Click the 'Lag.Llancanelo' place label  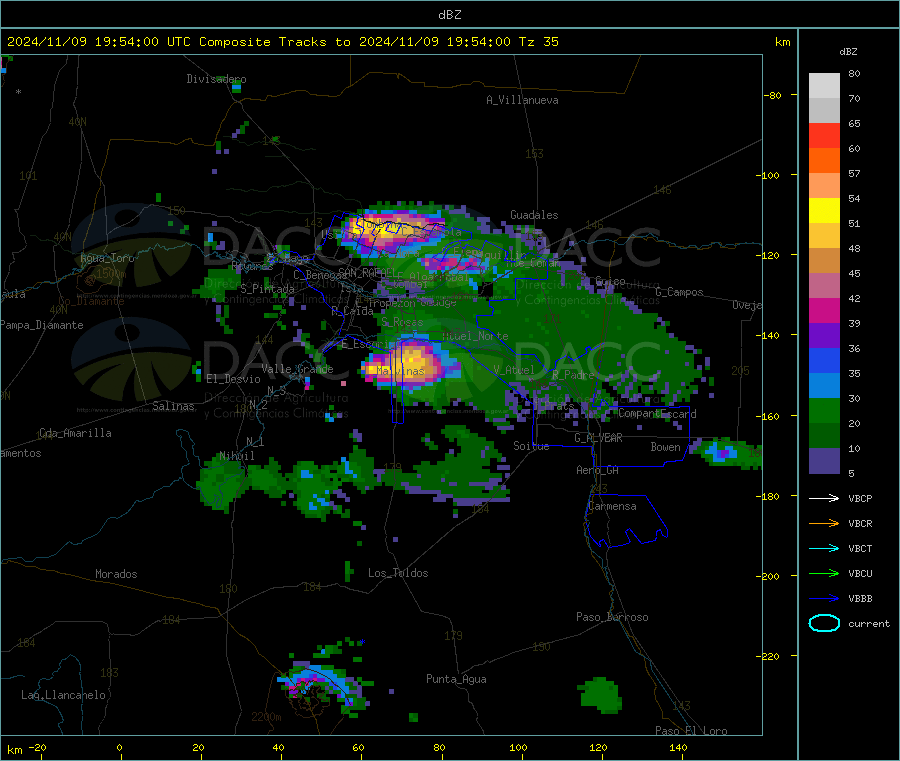(x=63, y=695)
